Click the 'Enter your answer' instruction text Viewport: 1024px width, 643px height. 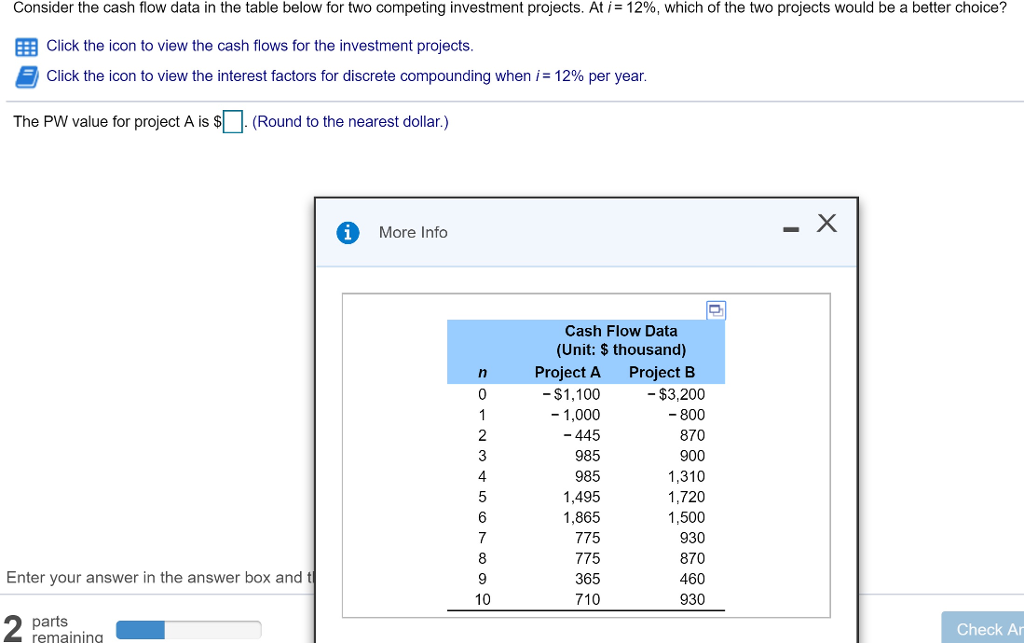coord(160,578)
